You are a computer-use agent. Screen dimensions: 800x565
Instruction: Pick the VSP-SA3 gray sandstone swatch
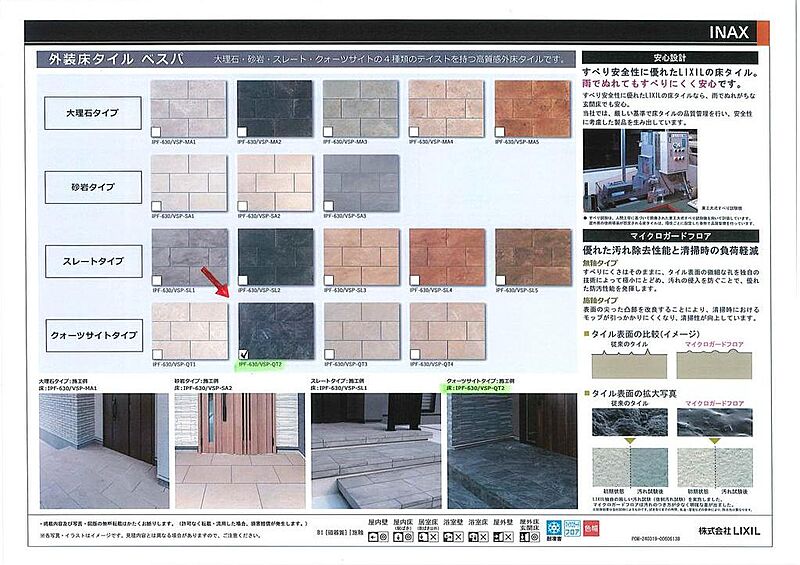pos(361,183)
